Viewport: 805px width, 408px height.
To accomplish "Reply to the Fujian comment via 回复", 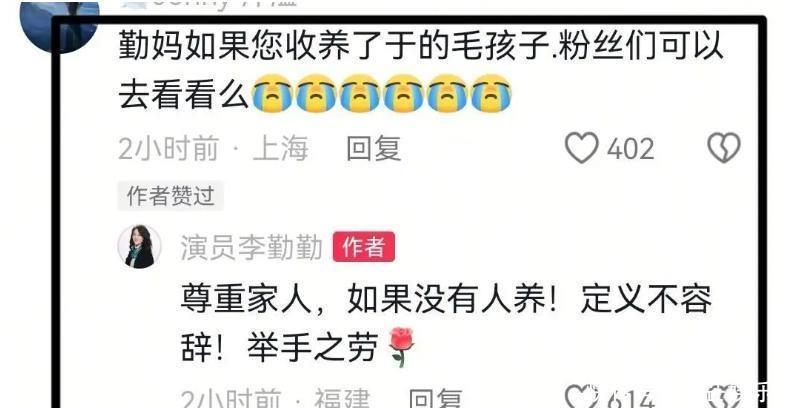I will [x=435, y=398].
